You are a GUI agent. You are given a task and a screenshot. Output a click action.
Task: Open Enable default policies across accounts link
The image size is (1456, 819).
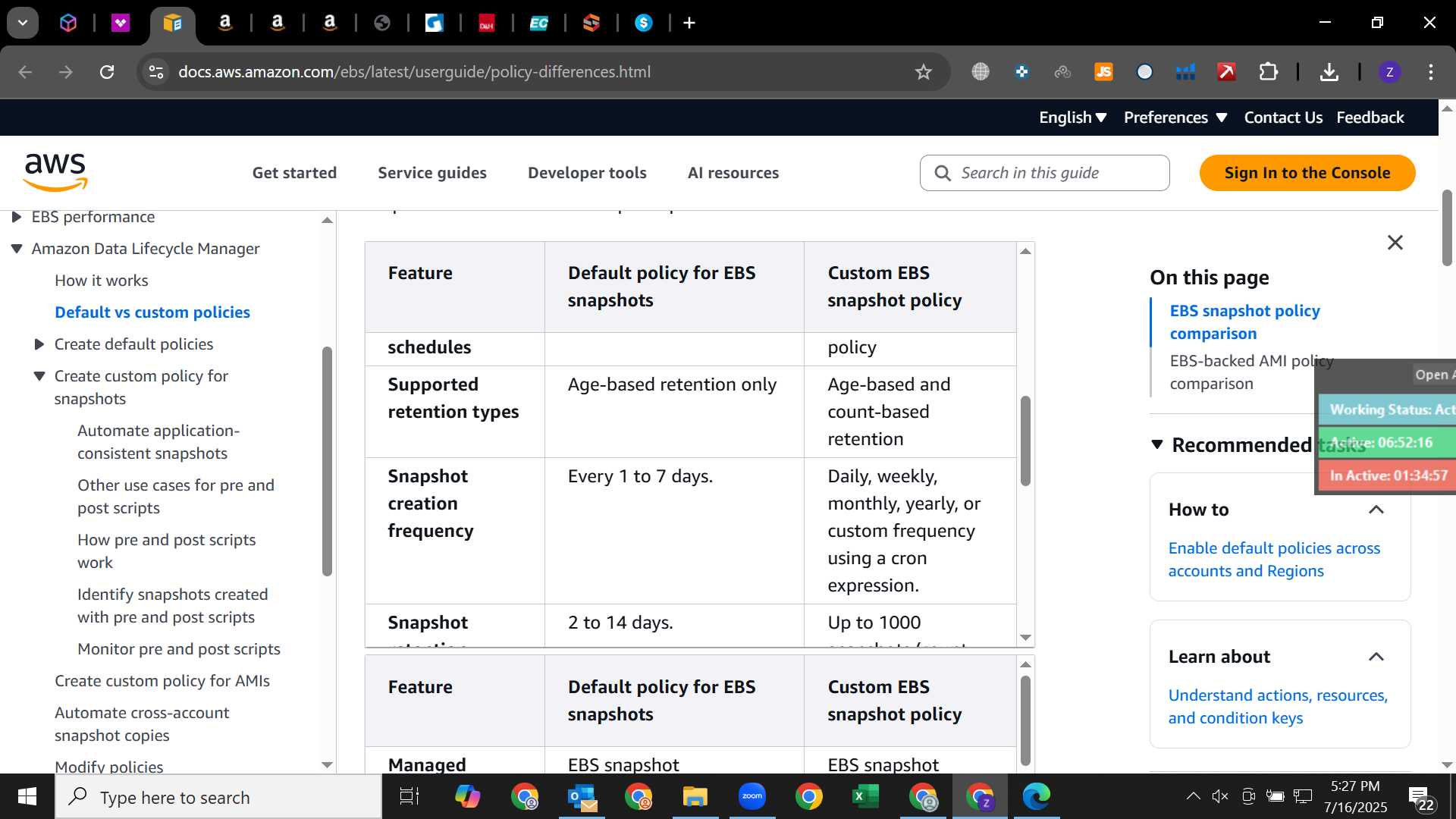pos(1274,560)
